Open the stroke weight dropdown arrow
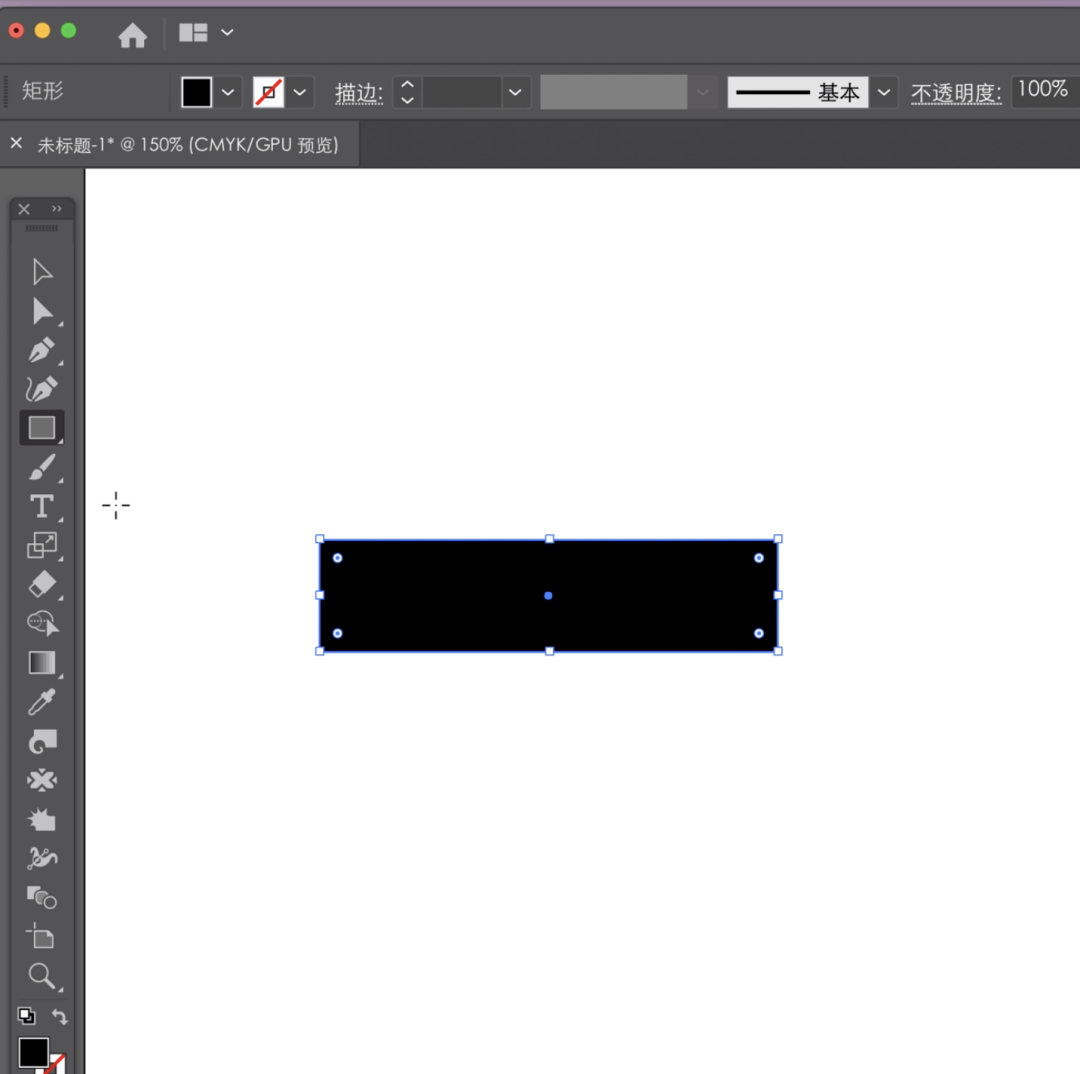 pyautogui.click(x=514, y=93)
